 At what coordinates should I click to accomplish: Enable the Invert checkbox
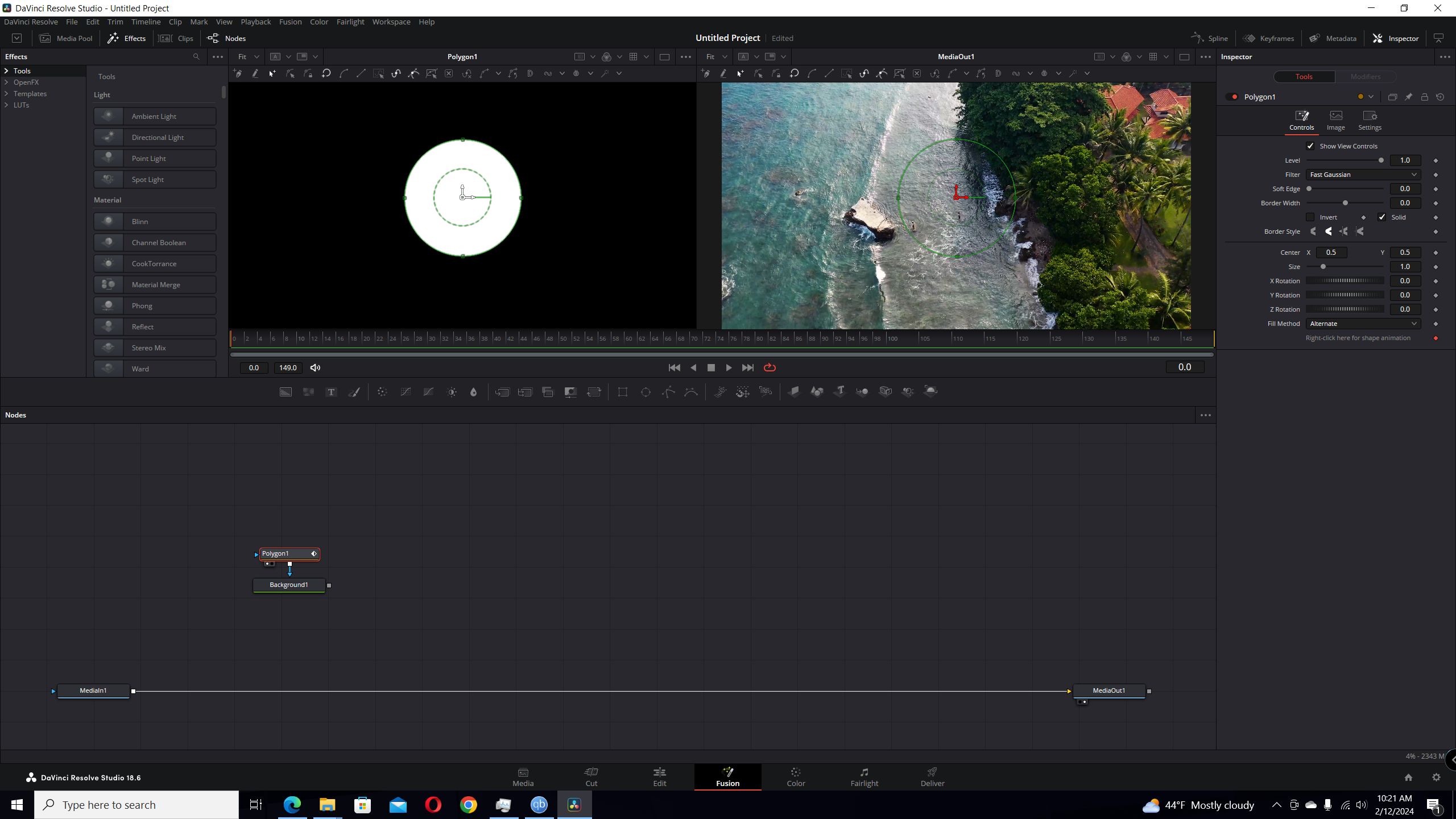[x=1310, y=217]
